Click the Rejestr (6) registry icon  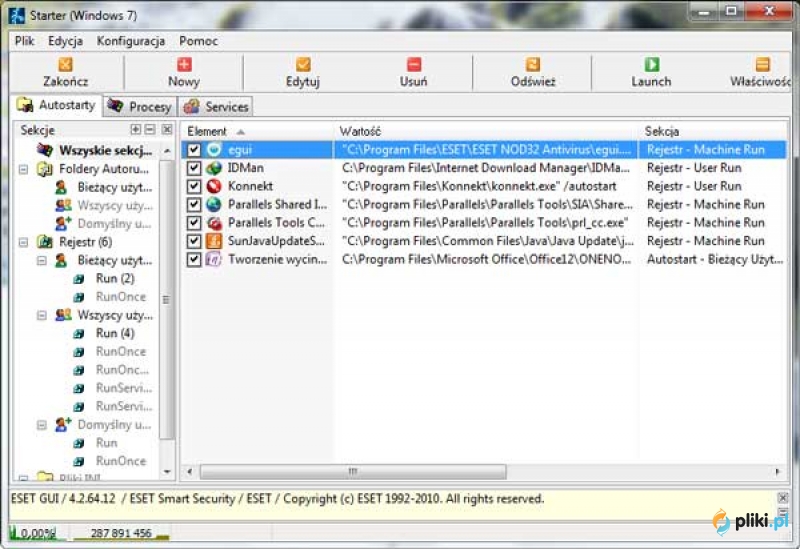[45, 242]
